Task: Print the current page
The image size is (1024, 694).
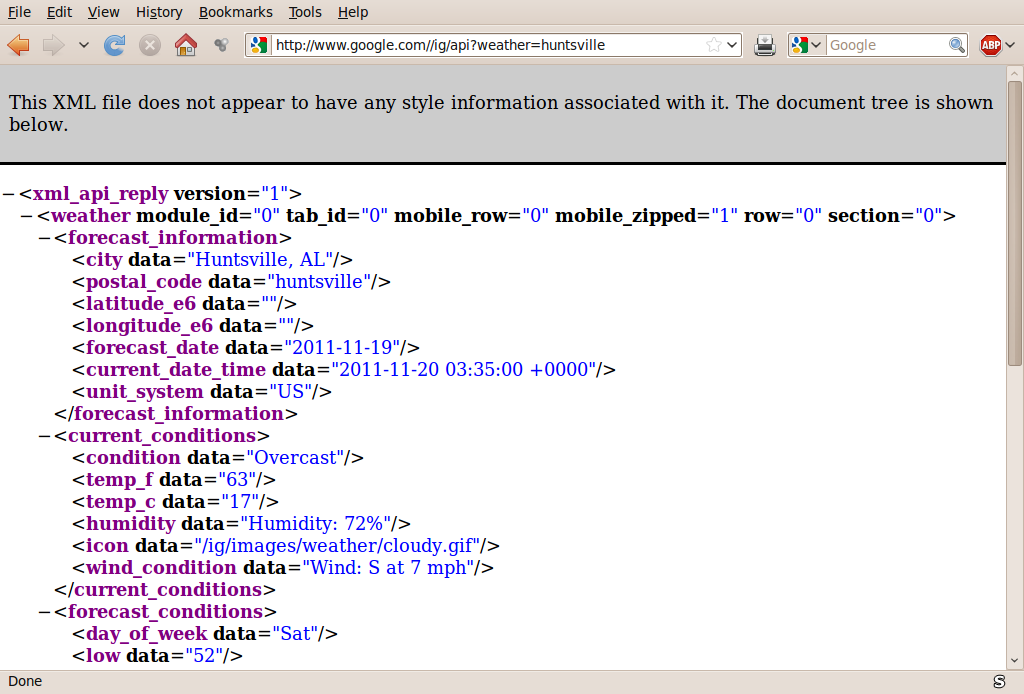Action: point(764,45)
